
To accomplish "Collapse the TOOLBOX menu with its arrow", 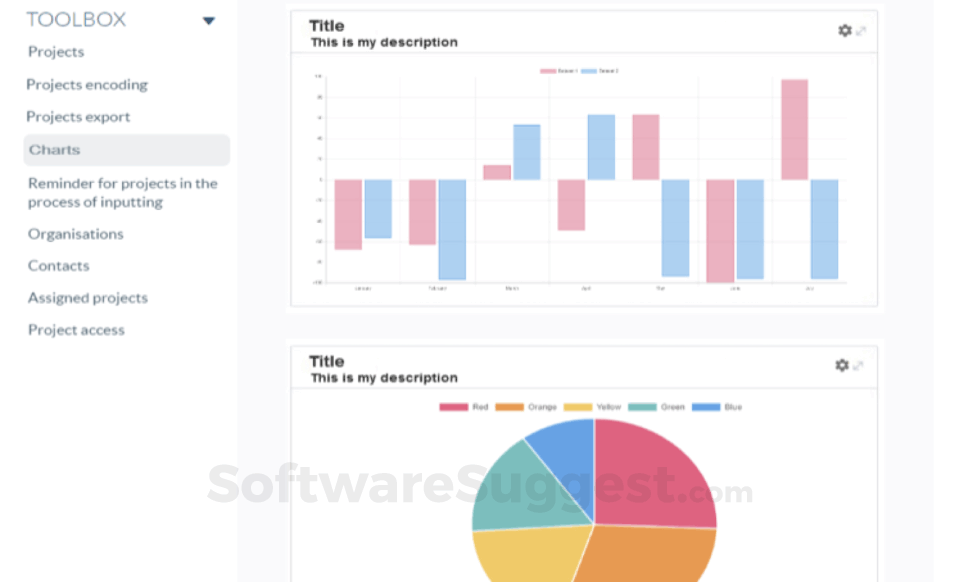I will click(x=209, y=21).
